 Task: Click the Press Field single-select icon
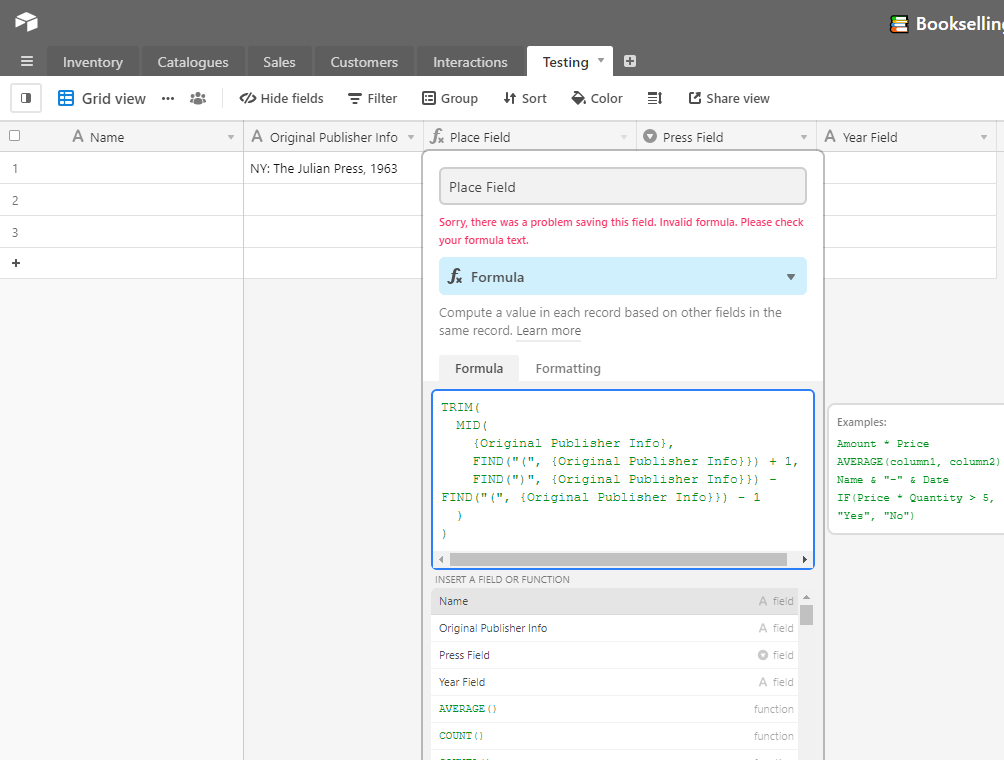650,136
